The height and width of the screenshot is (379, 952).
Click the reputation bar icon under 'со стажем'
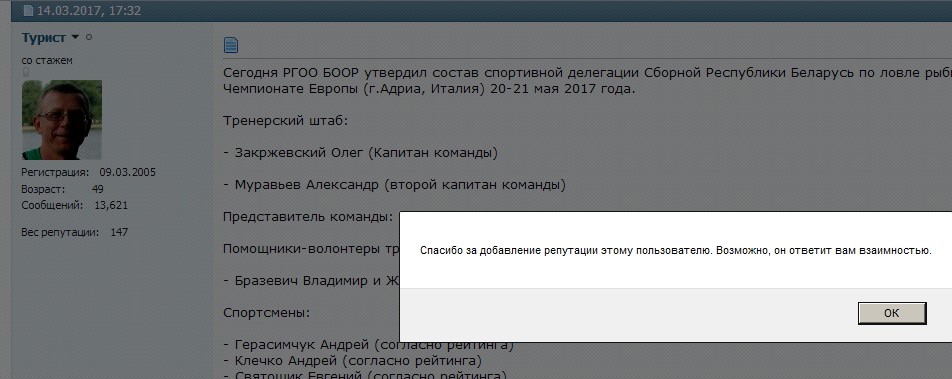pos(26,72)
